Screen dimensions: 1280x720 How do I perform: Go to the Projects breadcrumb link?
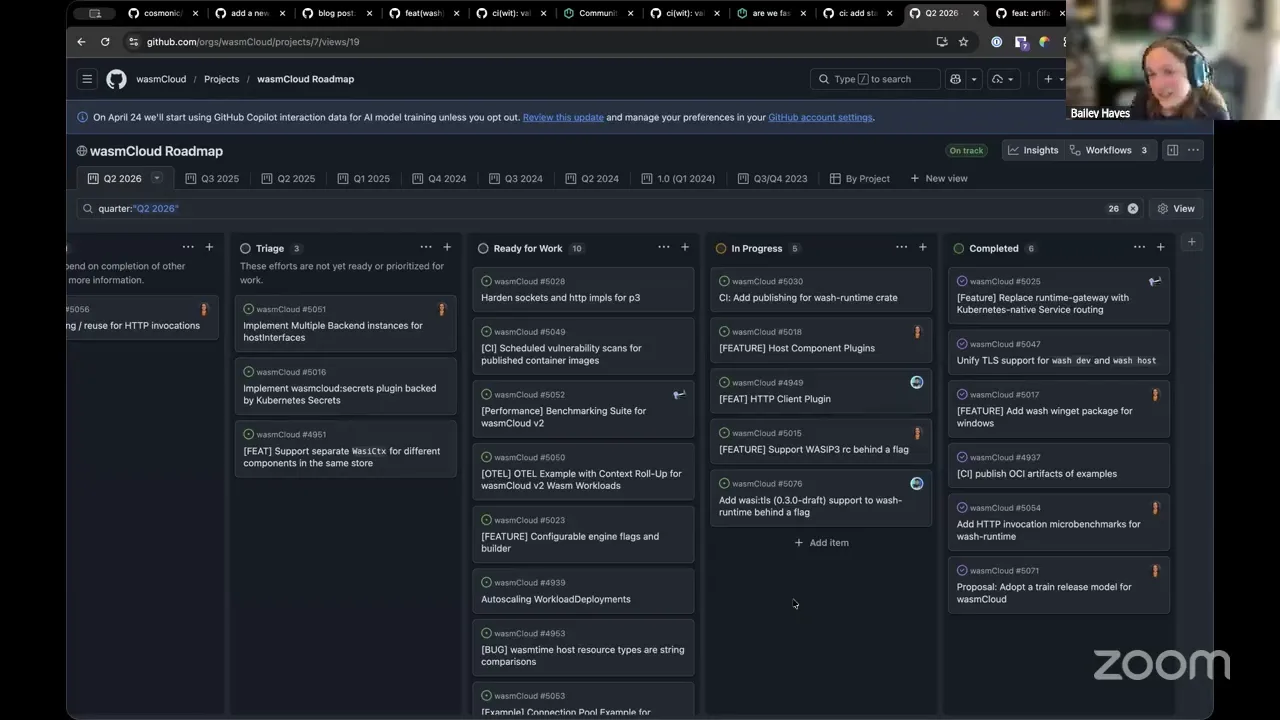pos(222,79)
